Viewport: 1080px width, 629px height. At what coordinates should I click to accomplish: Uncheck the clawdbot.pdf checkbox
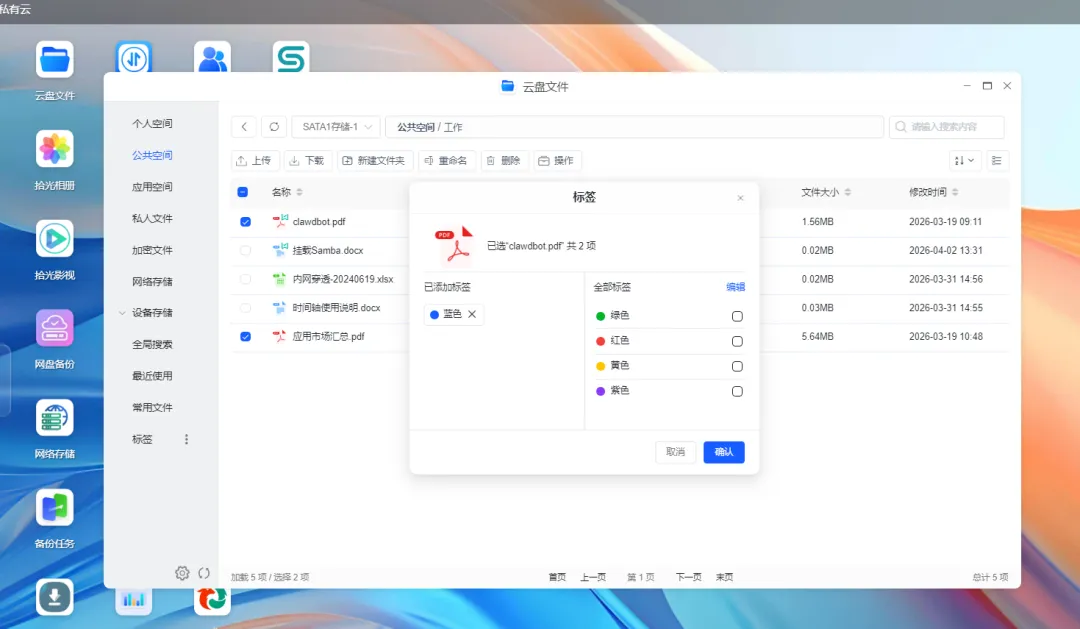coord(245,222)
